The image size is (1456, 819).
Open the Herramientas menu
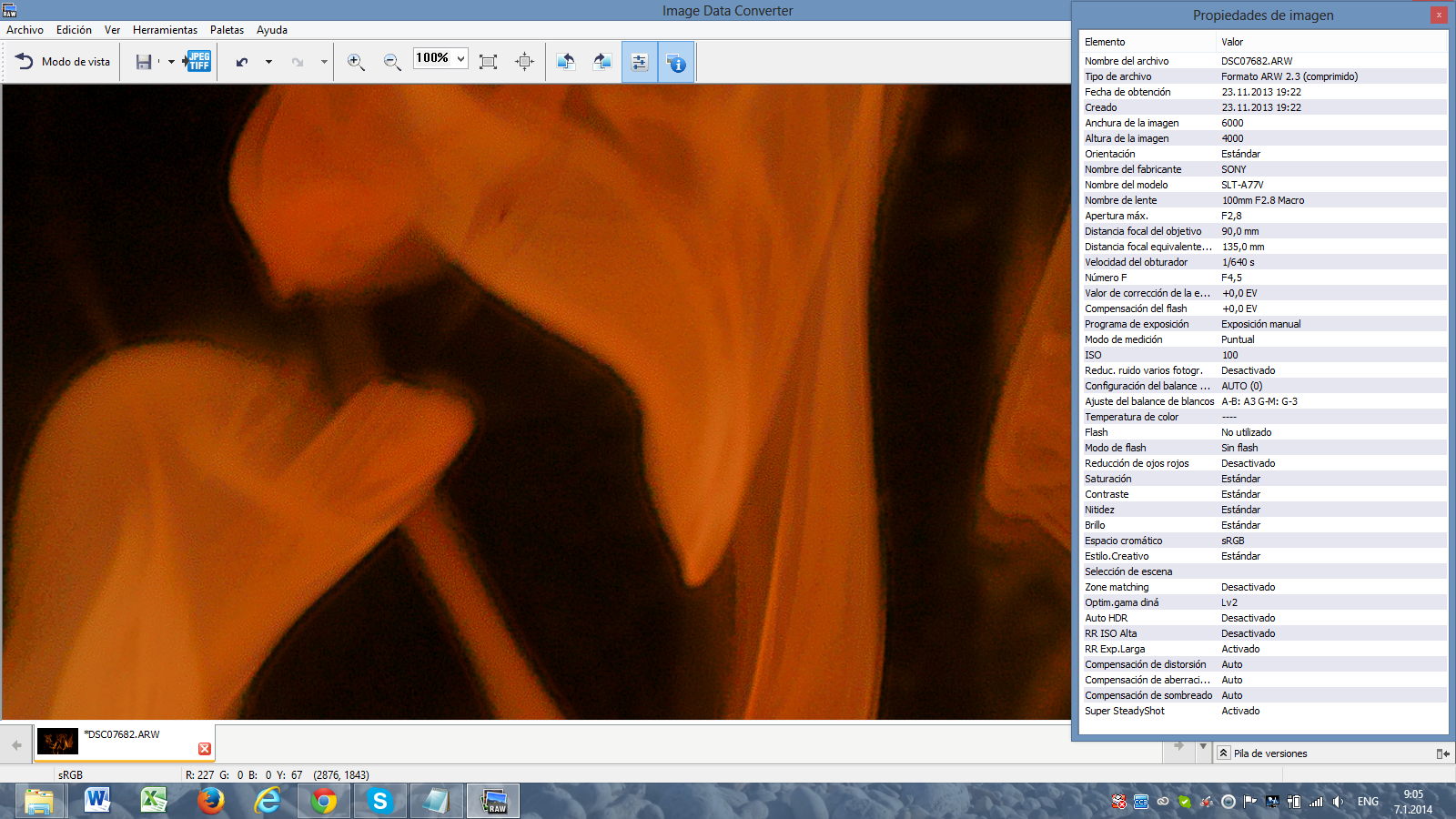165,30
